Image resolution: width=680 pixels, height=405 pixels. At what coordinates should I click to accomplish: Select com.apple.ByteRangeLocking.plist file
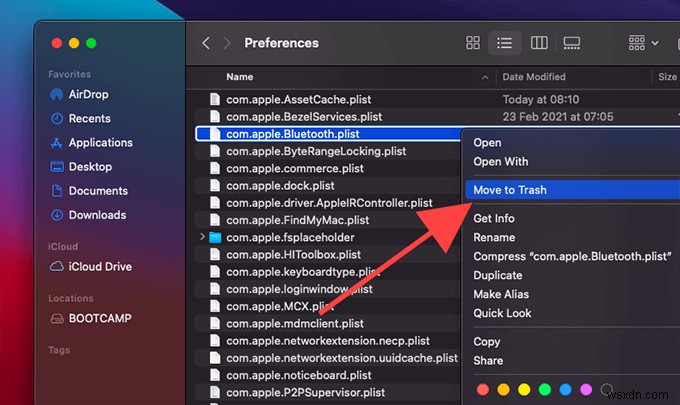316,151
